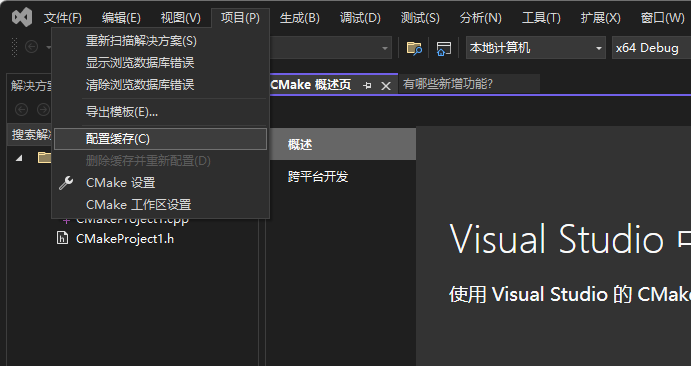This screenshot has width=691, height=366.
Task: Select 配置缓存(C) menu entry
Action: coord(160,139)
